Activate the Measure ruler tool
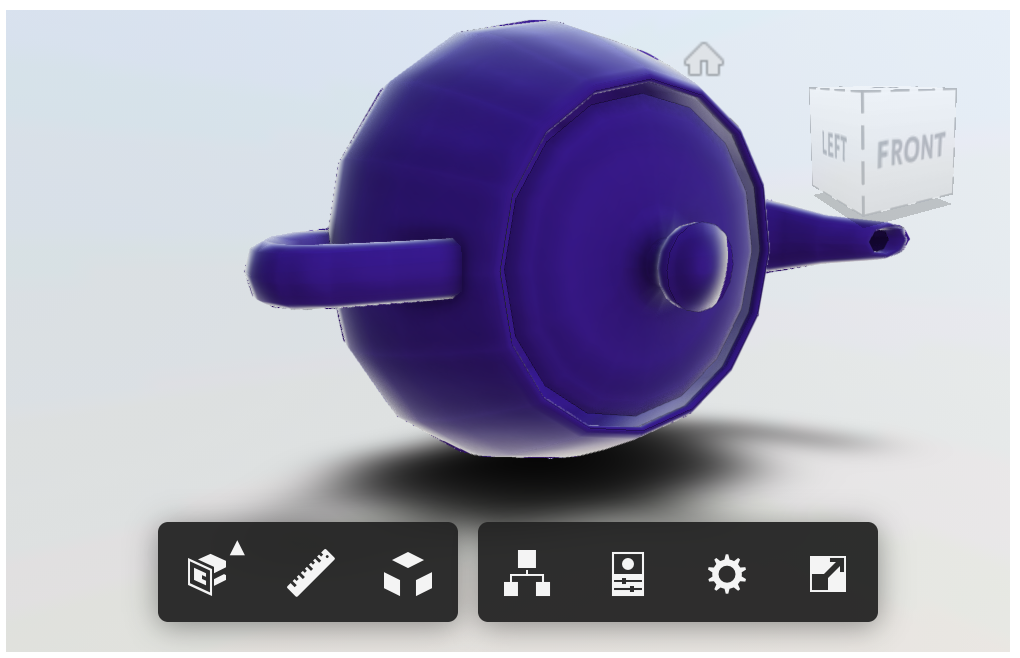This screenshot has height=658, width=1020. (311, 573)
